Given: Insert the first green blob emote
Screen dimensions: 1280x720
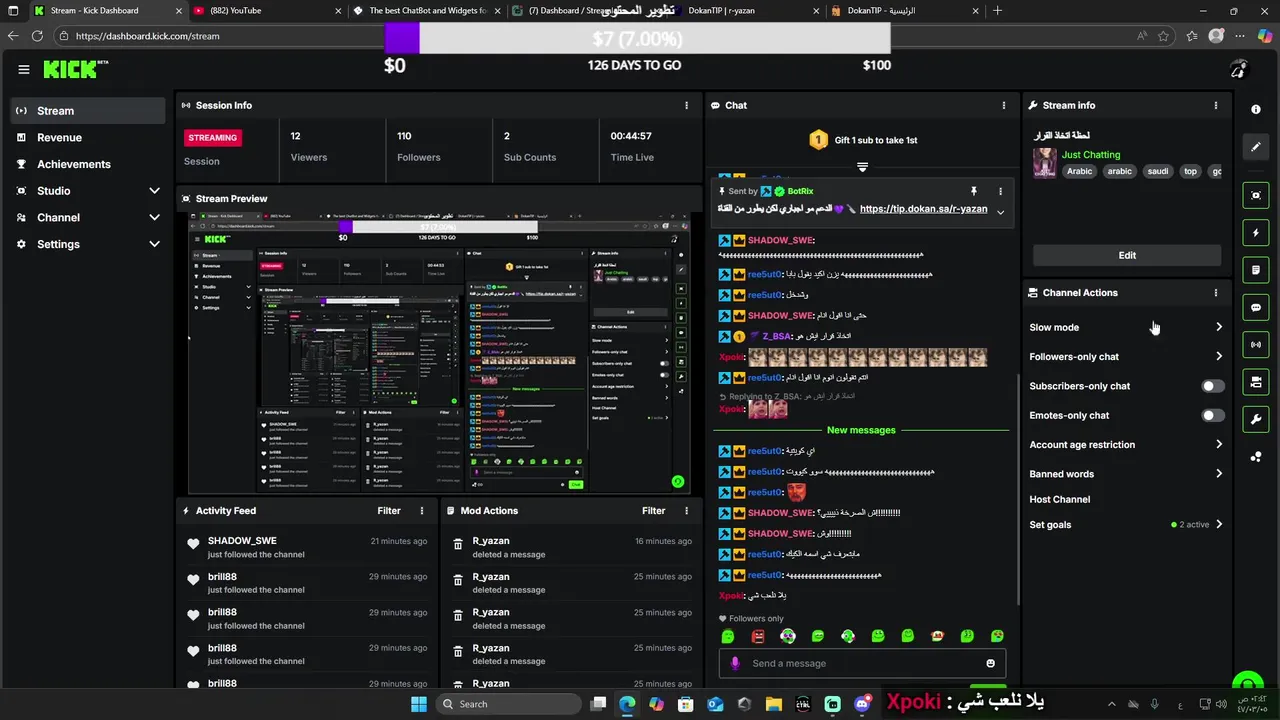Looking at the screenshot, I should 728,636.
